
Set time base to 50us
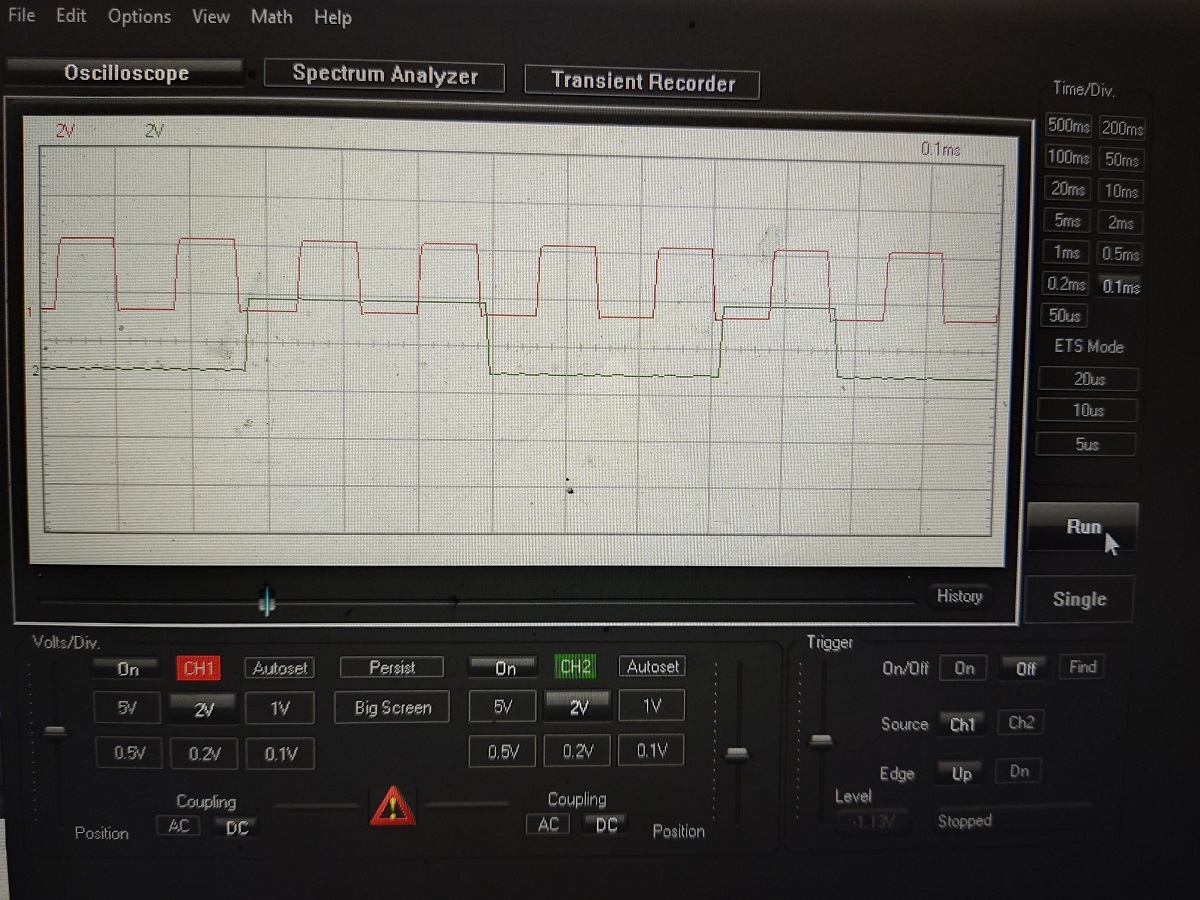pyautogui.click(x=1066, y=316)
